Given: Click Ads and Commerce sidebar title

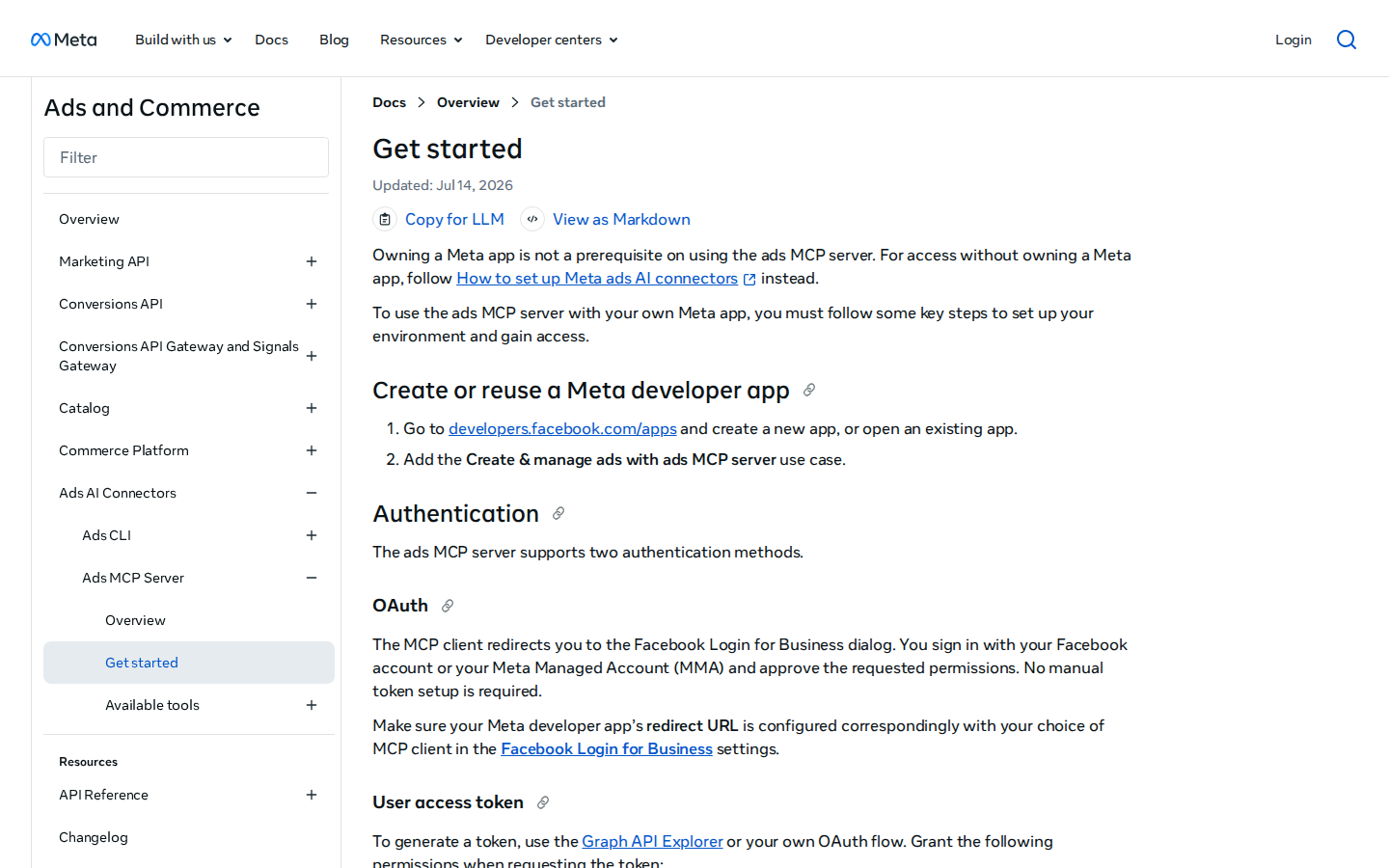Looking at the screenshot, I should (151, 107).
